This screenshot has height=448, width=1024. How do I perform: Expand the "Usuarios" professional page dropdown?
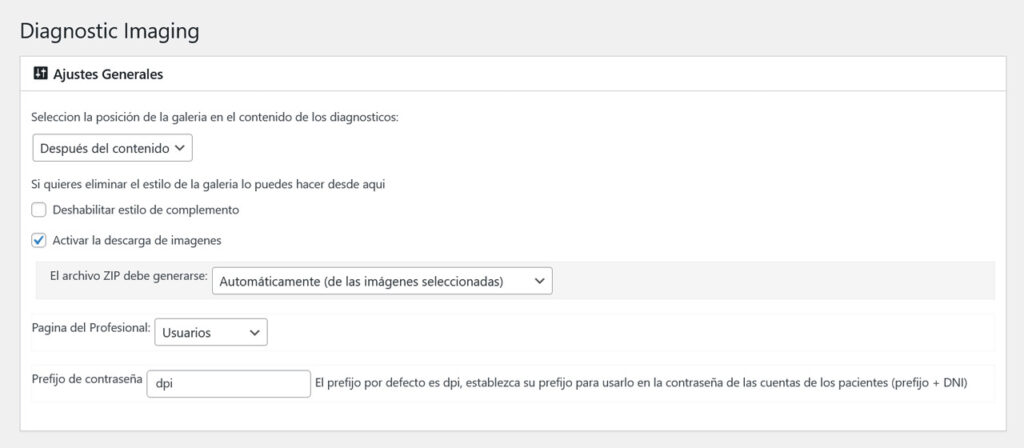click(211, 332)
